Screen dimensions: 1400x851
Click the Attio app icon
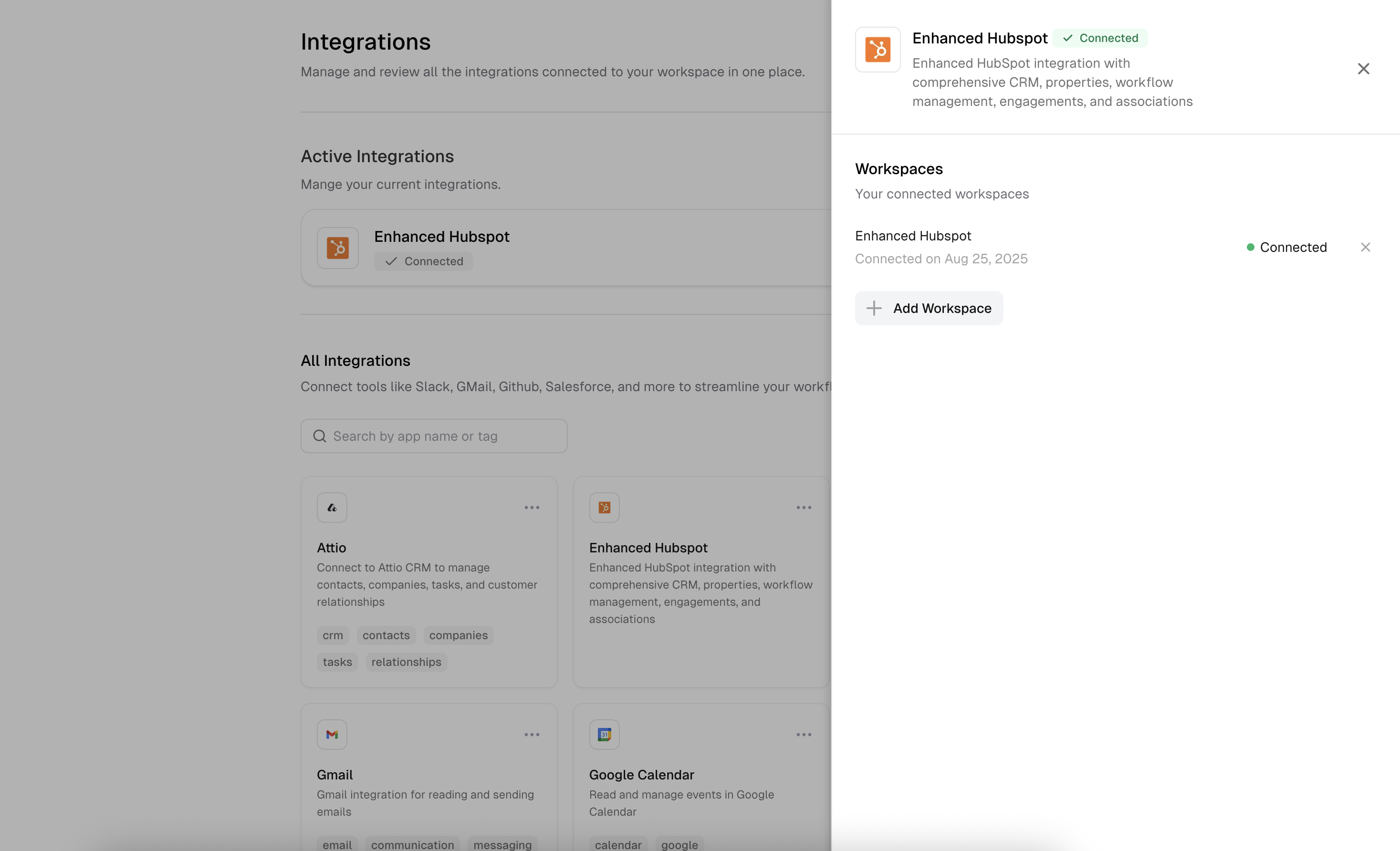click(x=332, y=507)
